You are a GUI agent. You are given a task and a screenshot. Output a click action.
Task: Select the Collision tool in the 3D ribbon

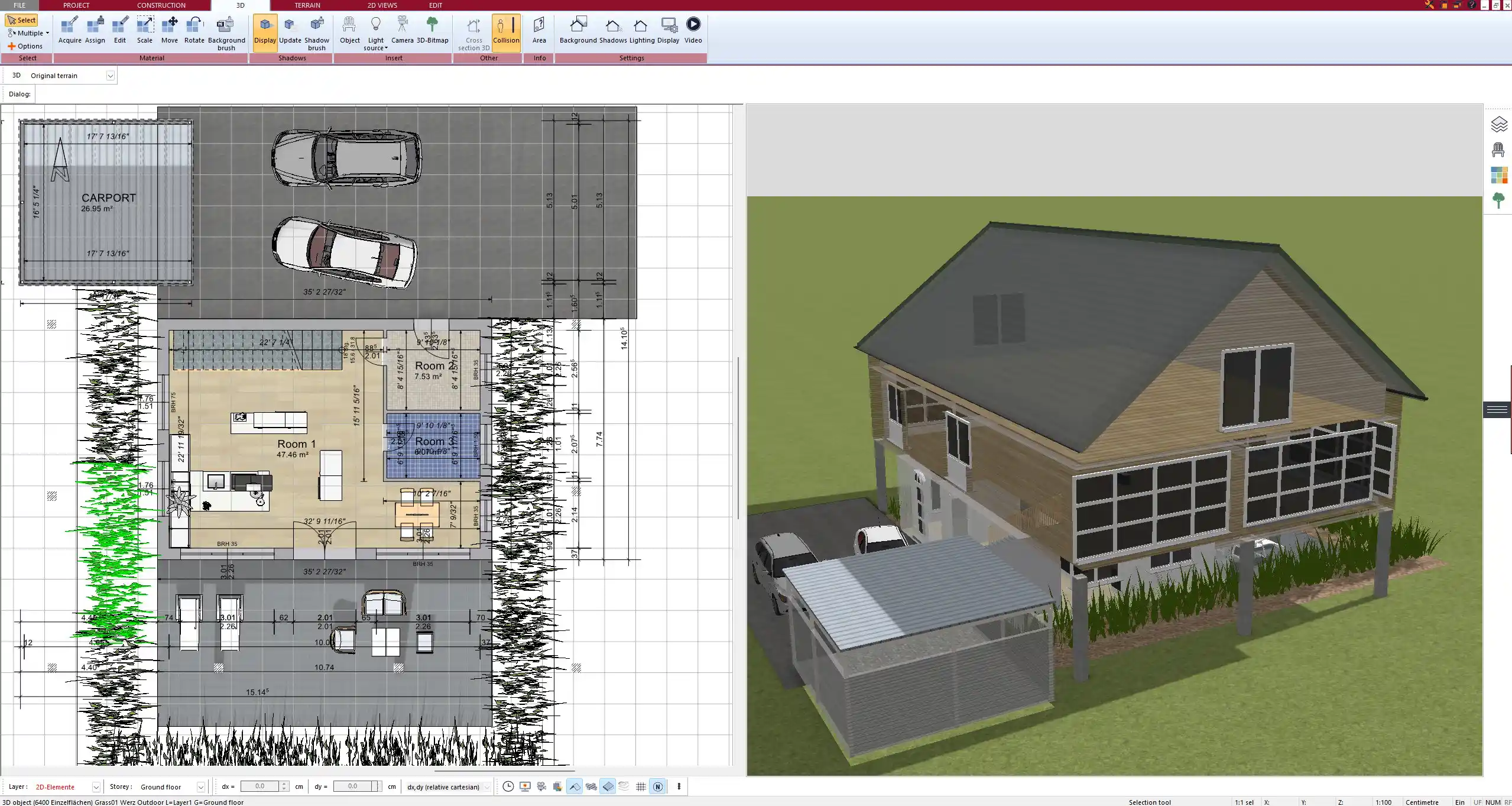click(x=506, y=31)
